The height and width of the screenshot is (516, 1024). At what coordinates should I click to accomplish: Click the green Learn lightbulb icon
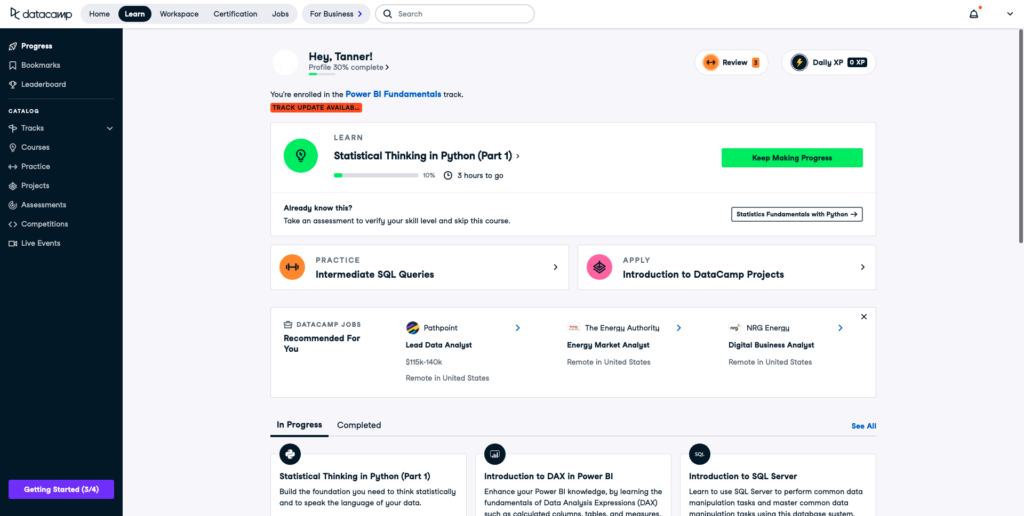pyautogui.click(x=300, y=155)
